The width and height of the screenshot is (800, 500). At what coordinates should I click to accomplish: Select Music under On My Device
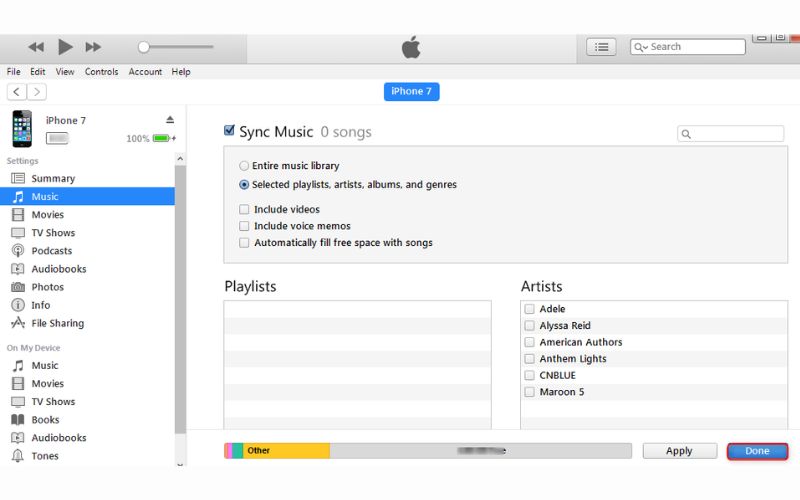click(x=87, y=365)
